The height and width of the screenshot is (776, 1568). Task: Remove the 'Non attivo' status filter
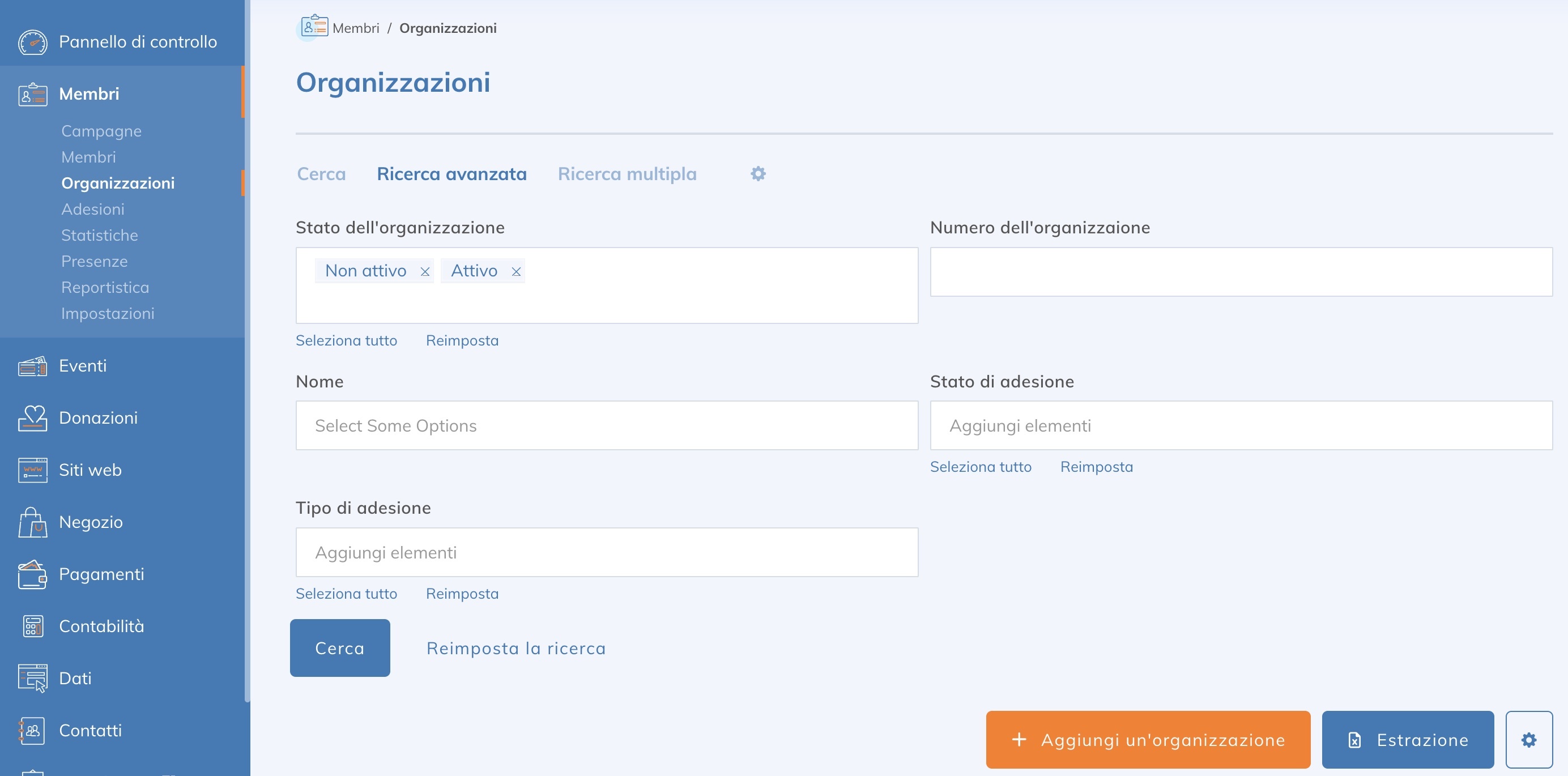425,271
